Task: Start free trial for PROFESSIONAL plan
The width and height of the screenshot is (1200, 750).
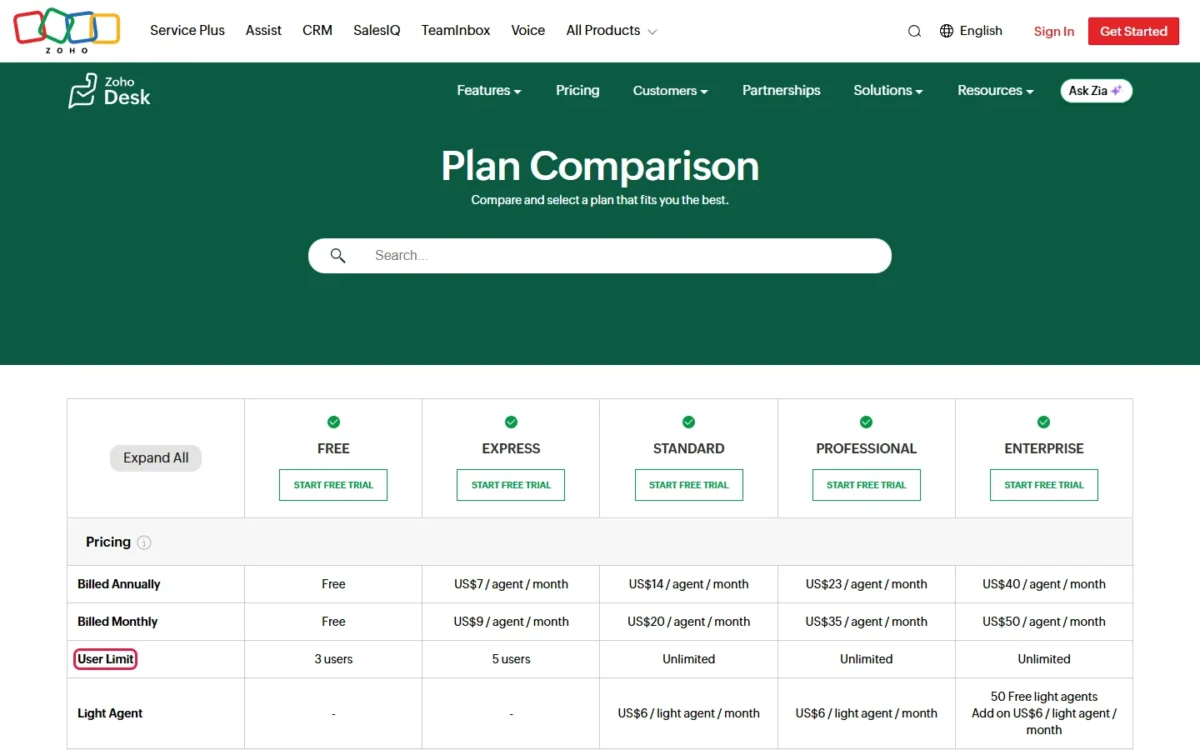Action: (866, 485)
